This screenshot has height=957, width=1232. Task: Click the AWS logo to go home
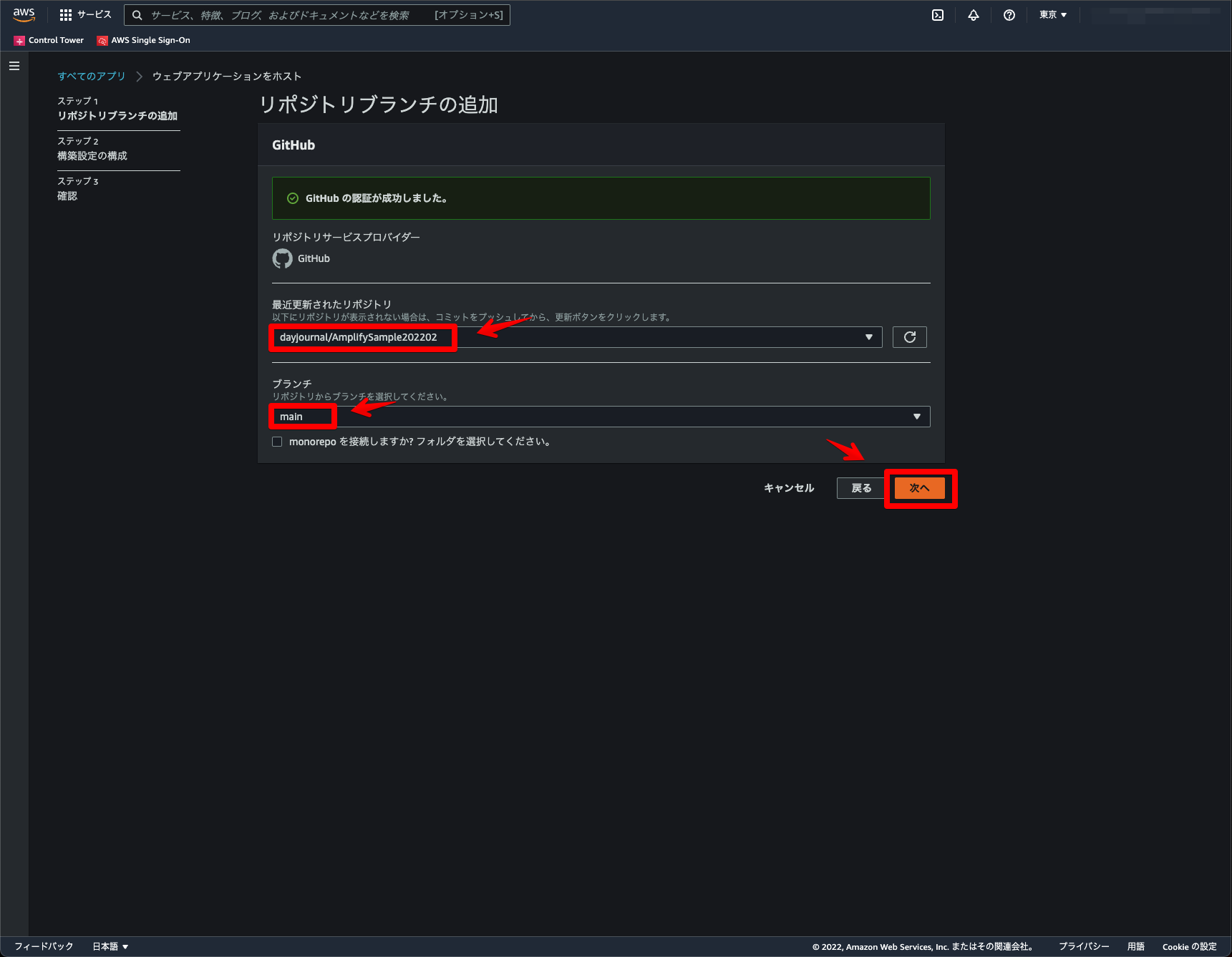click(24, 14)
